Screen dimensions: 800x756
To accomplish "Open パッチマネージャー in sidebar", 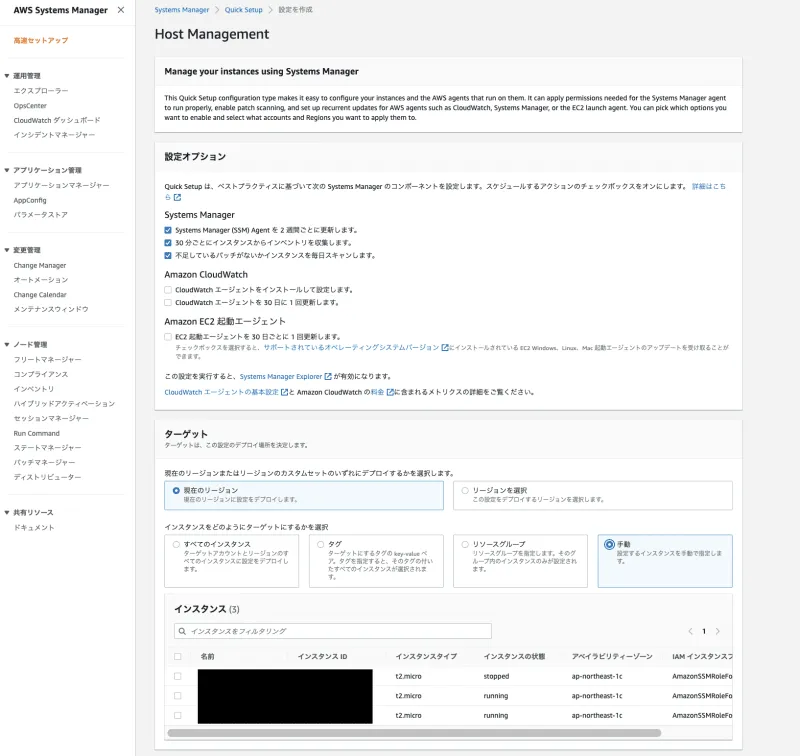I will [44, 462].
